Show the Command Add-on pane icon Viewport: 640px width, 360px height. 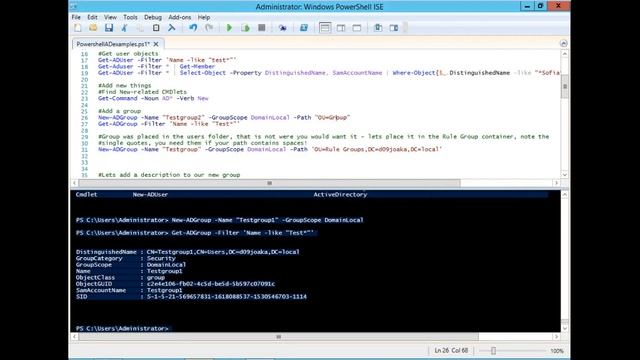point(394,28)
